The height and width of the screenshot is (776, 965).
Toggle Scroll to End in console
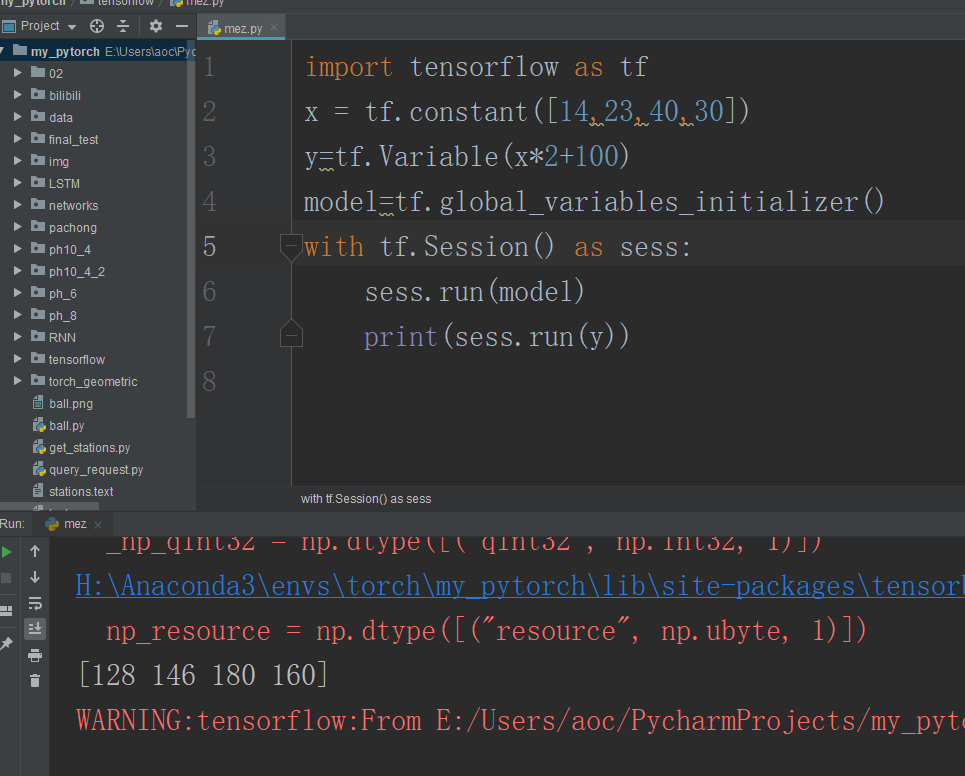point(35,628)
